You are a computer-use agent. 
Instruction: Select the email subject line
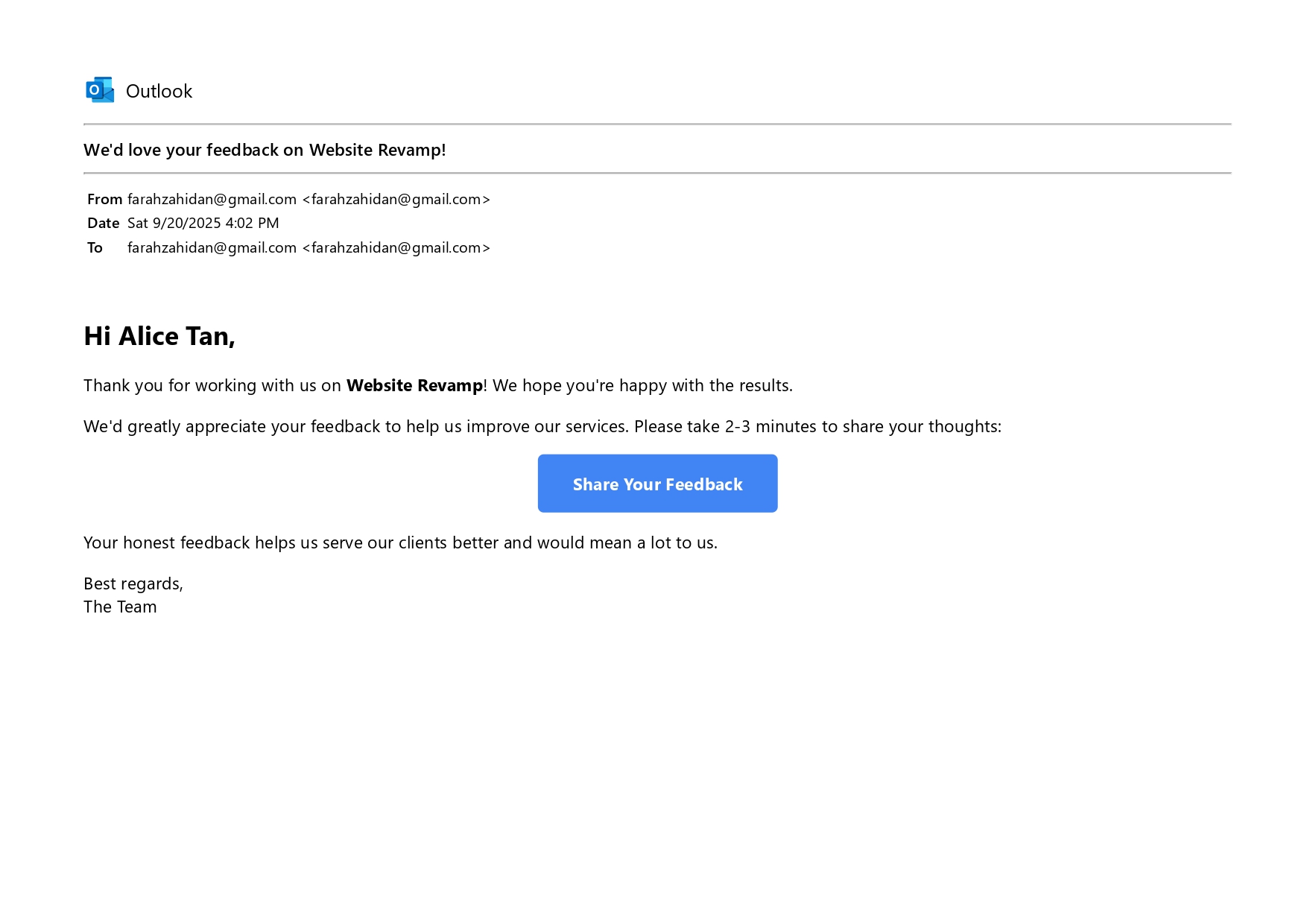[265, 150]
